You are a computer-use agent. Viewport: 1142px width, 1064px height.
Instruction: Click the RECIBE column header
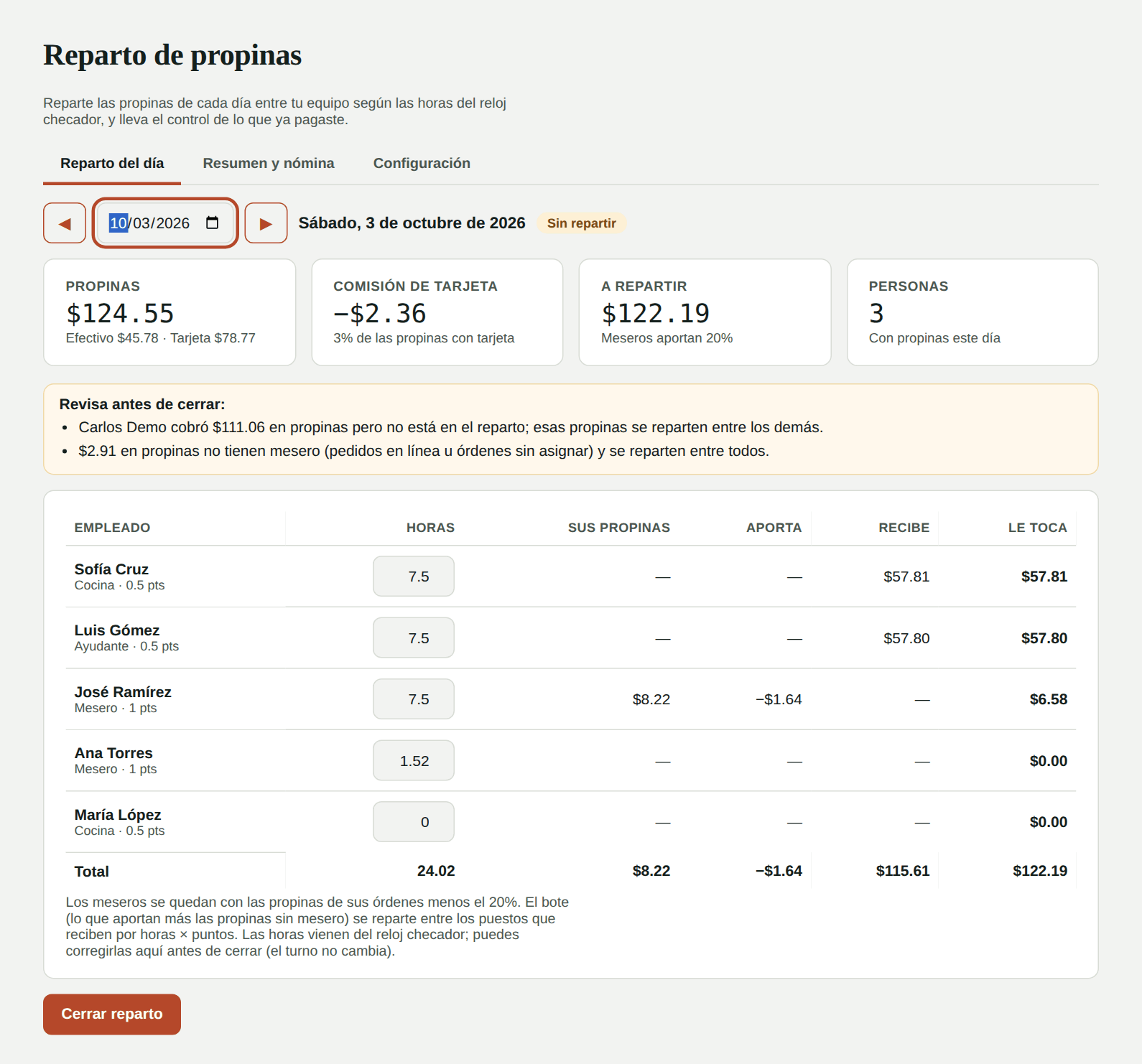point(904,528)
